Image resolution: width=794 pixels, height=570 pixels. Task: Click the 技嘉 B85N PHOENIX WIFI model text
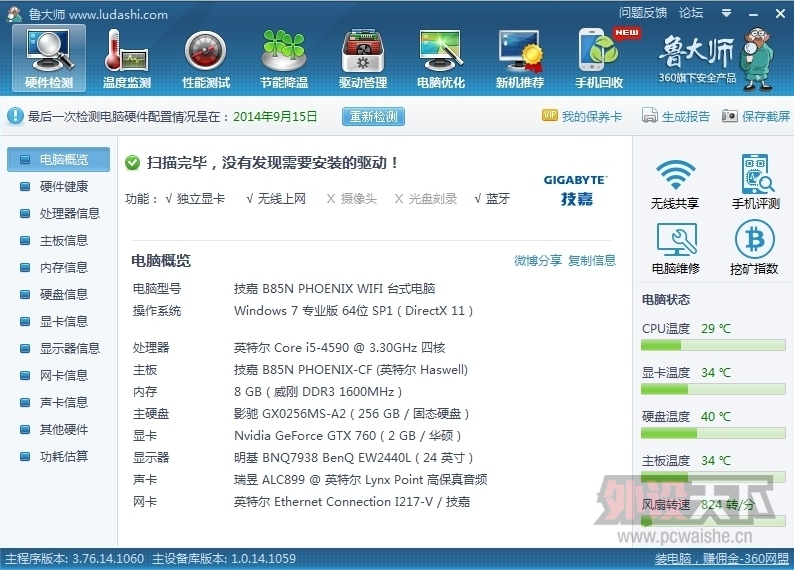click(334, 289)
